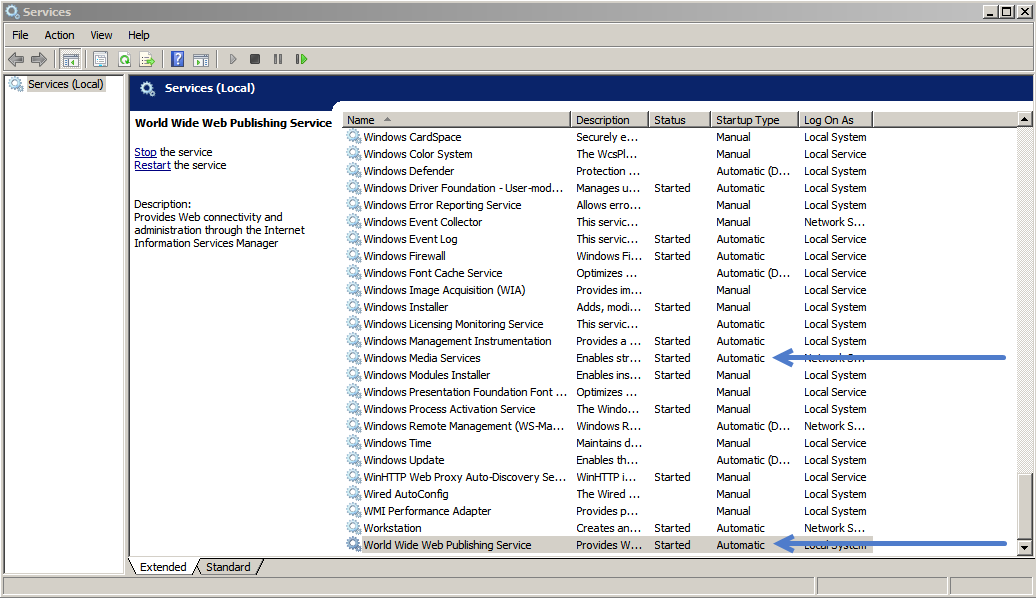Select Windows Event Collector service
This screenshot has height=598, width=1036.
point(423,222)
